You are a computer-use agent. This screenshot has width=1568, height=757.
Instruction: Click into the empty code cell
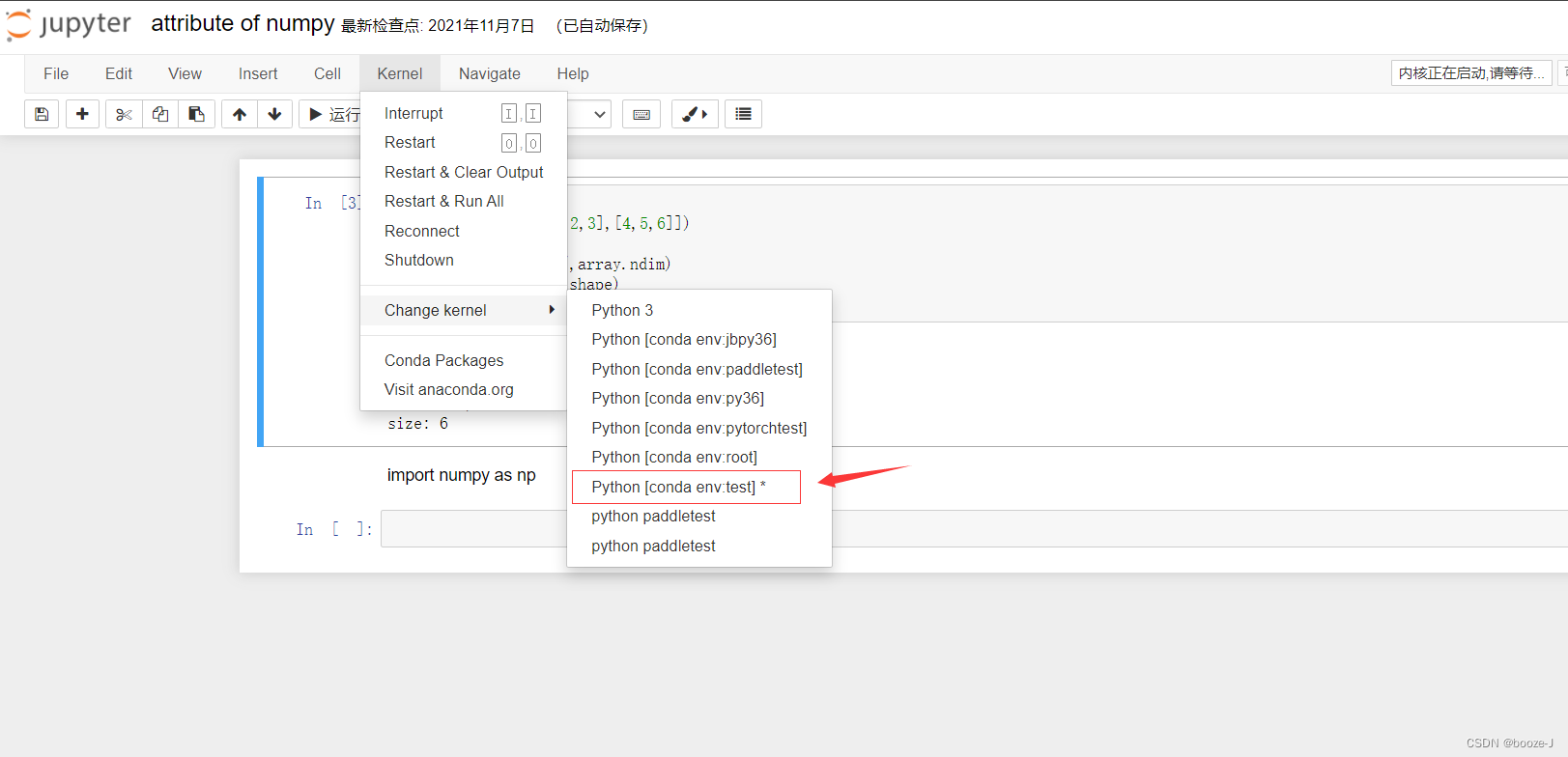pyautogui.click(x=974, y=529)
